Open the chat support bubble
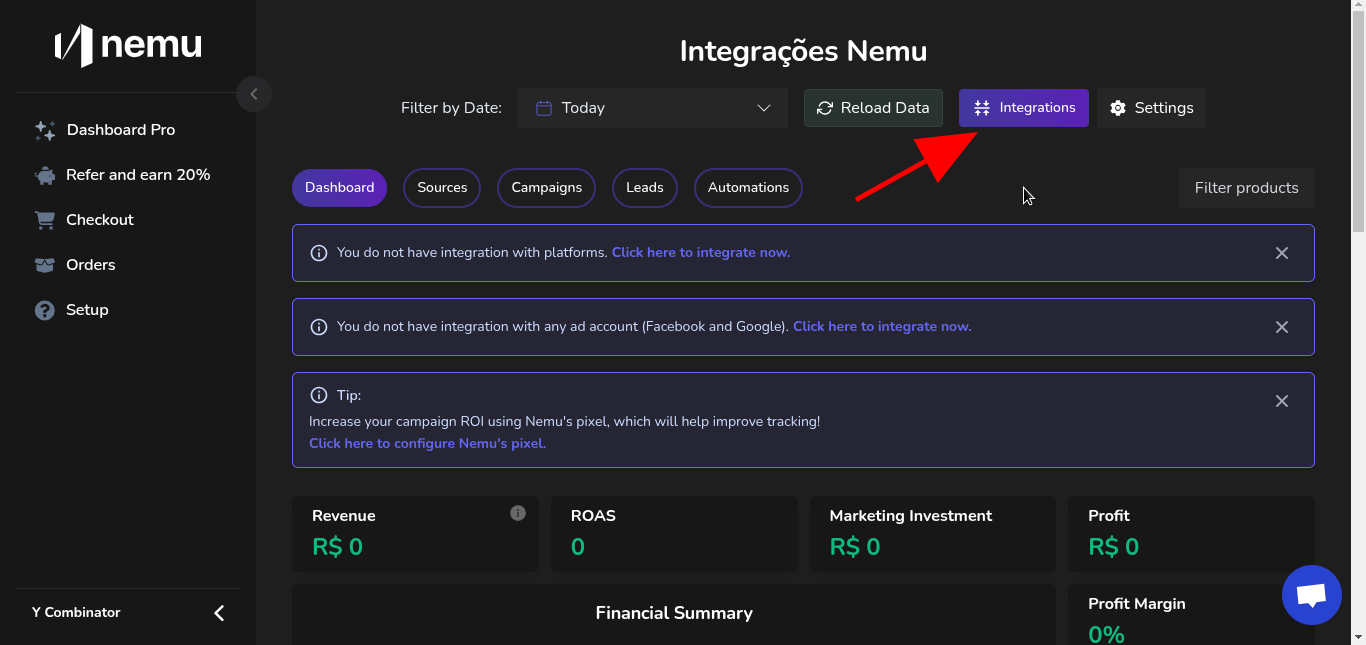The width and height of the screenshot is (1366, 645). pyautogui.click(x=1311, y=595)
